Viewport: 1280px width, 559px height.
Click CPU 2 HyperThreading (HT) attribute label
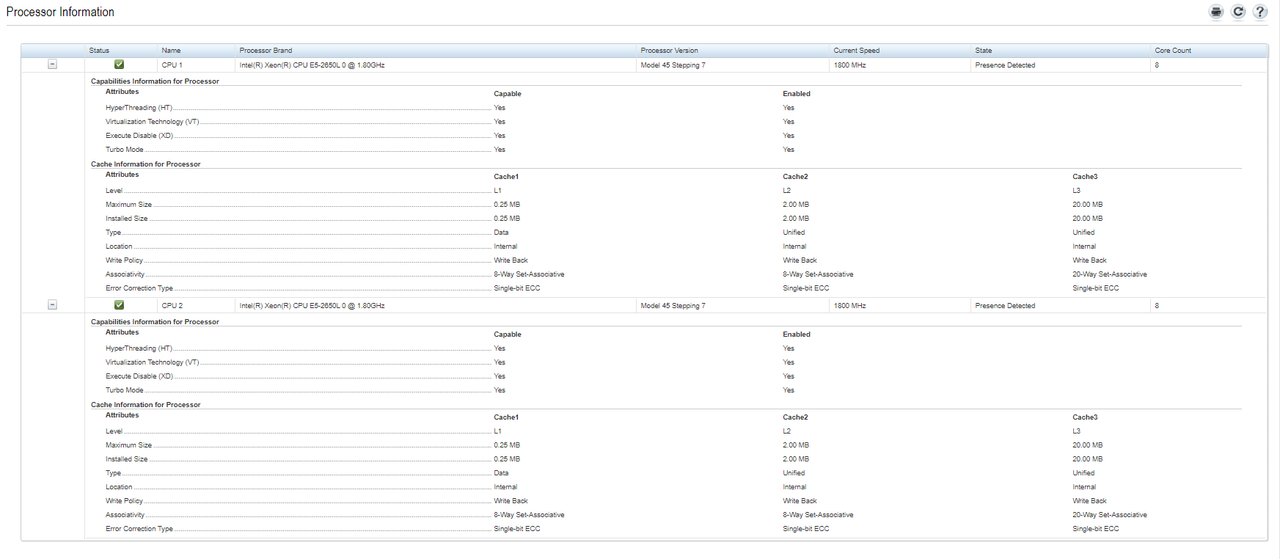(x=139, y=348)
